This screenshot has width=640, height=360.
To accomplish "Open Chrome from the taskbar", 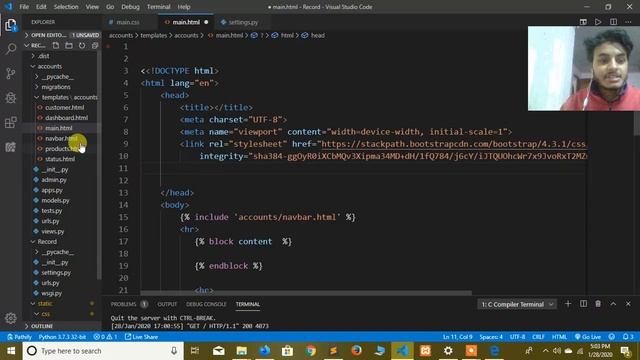I will click(311, 351).
